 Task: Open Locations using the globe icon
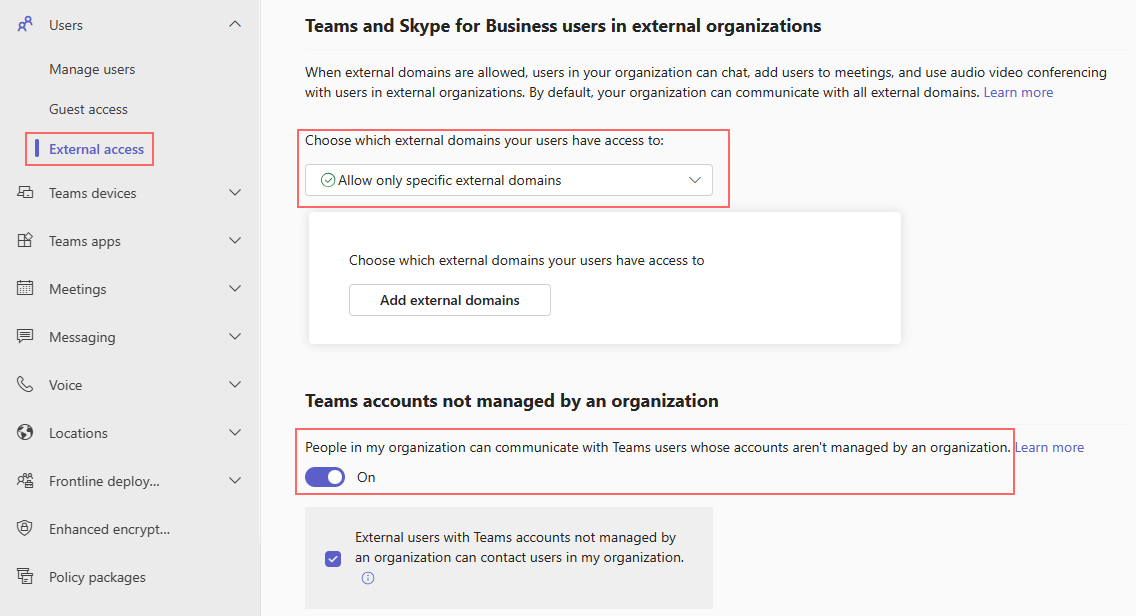coord(25,432)
